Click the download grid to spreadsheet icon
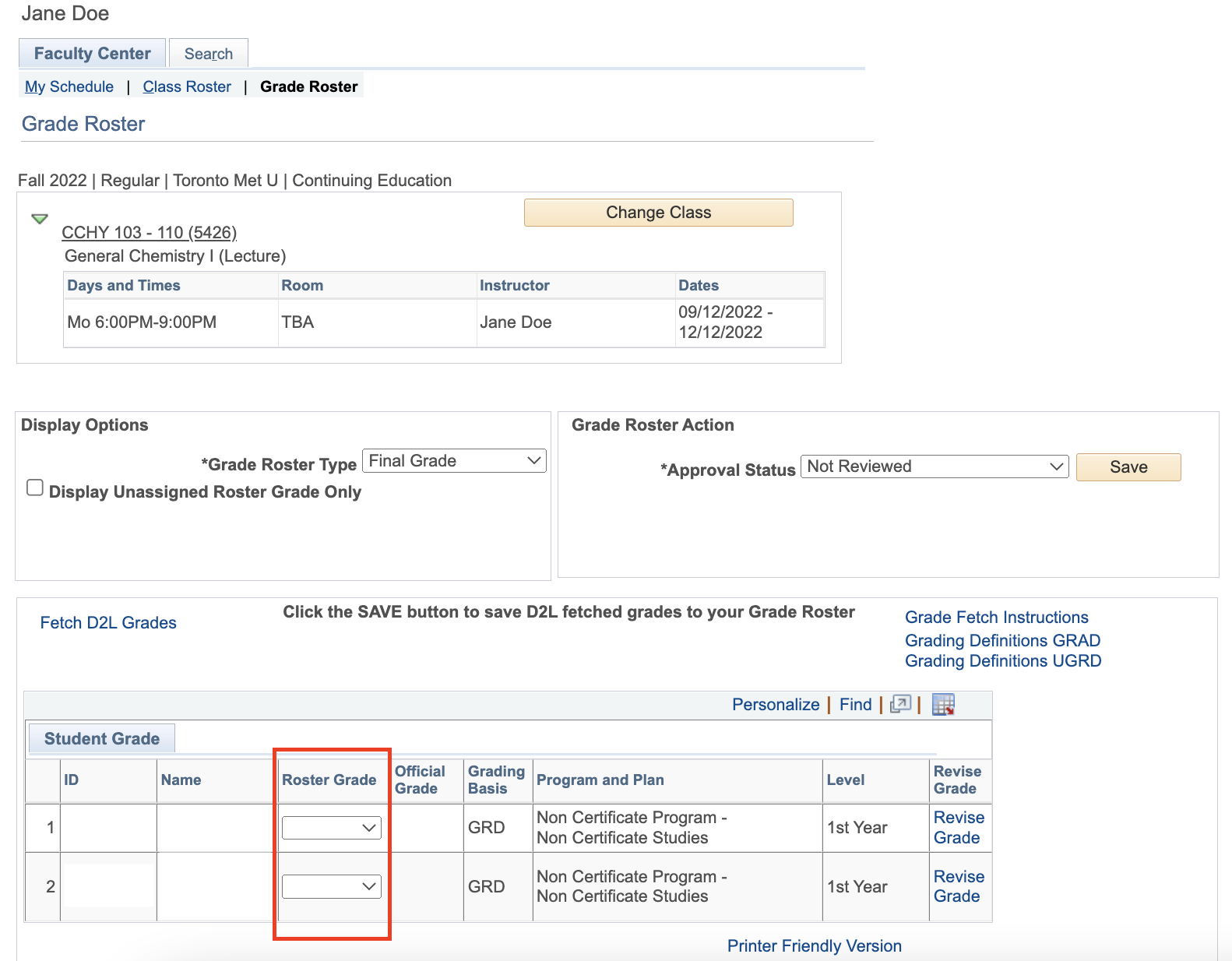The width and height of the screenshot is (1232, 961). (x=943, y=704)
